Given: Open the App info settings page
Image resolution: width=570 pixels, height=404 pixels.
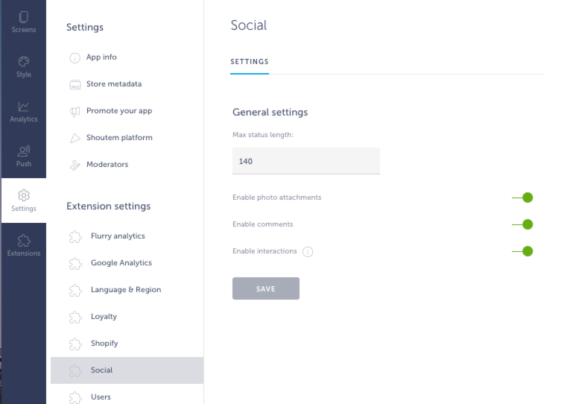Looking at the screenshot, I should point(101,57).
